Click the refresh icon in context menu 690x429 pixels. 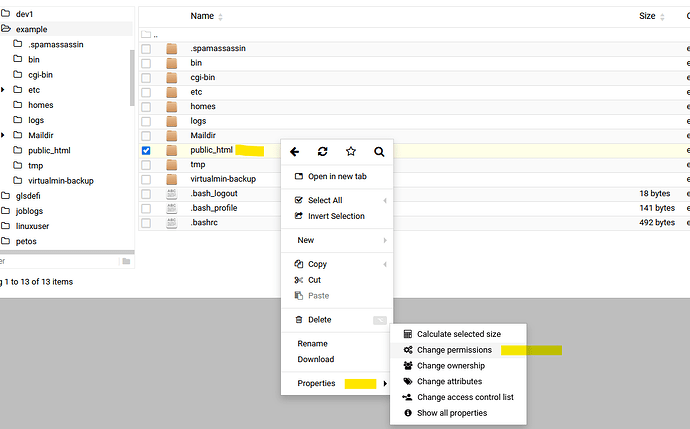coord(322,152)
